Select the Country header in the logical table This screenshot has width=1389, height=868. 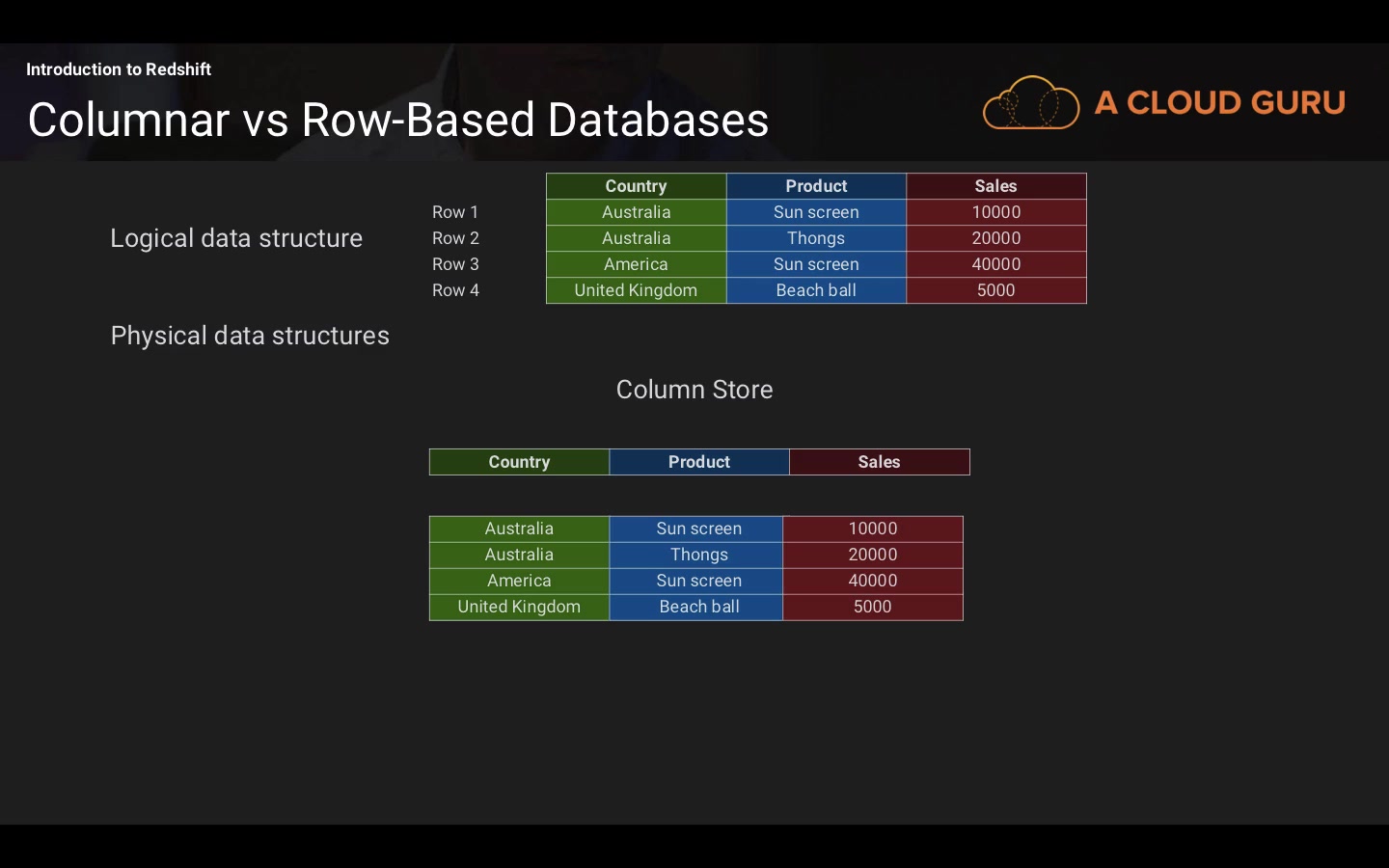(x=637, y=186)
